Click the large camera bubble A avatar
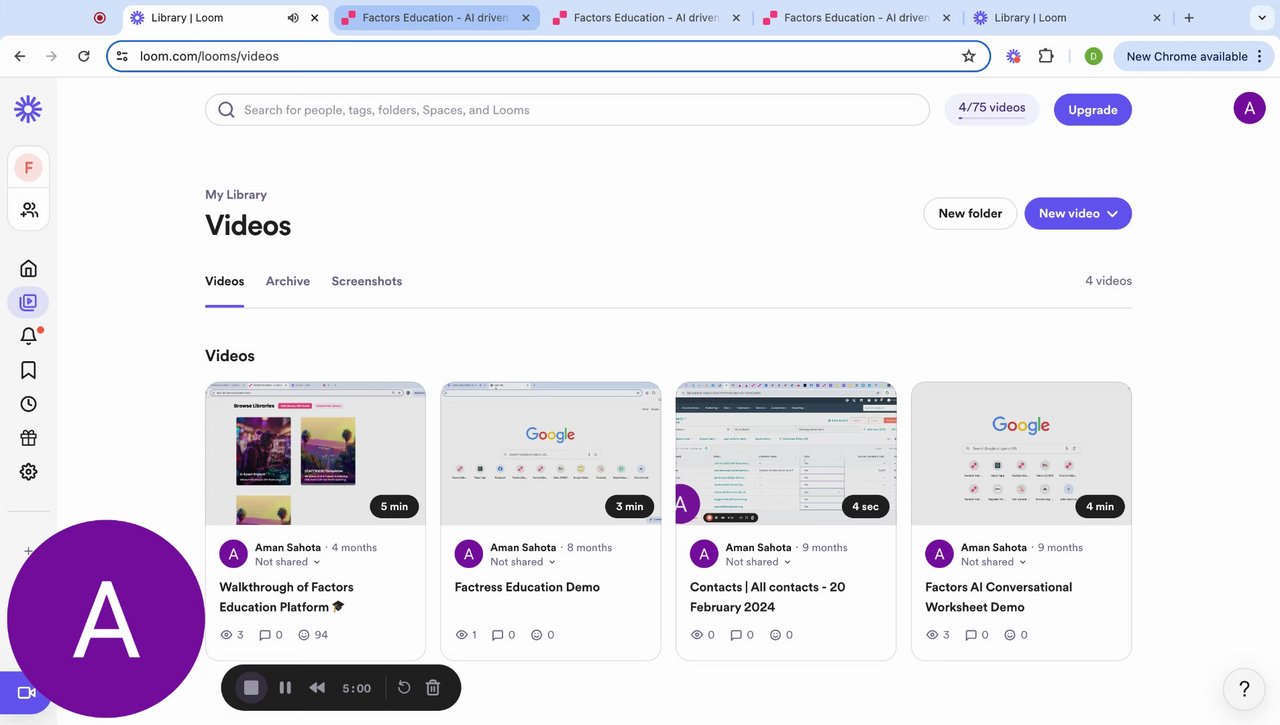Viewport: 1280px width, 725px height. (106, 619)
